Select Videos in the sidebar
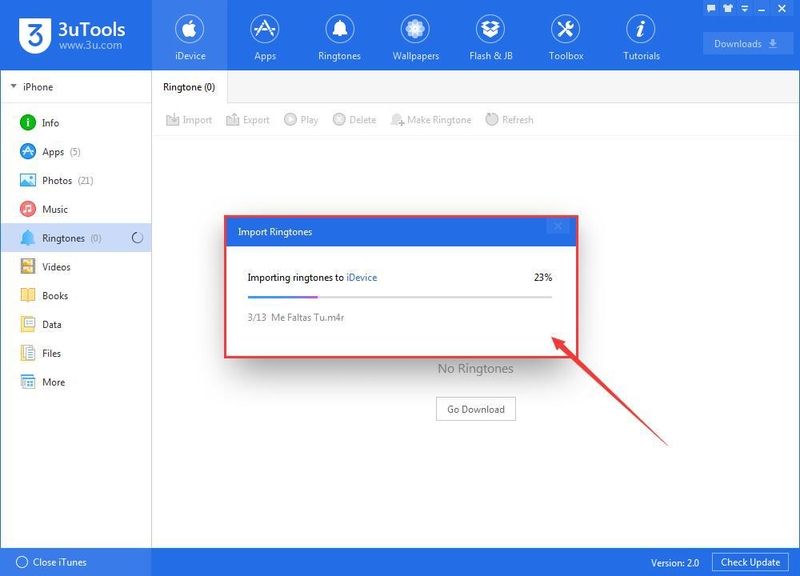 [x=76, y=266]
